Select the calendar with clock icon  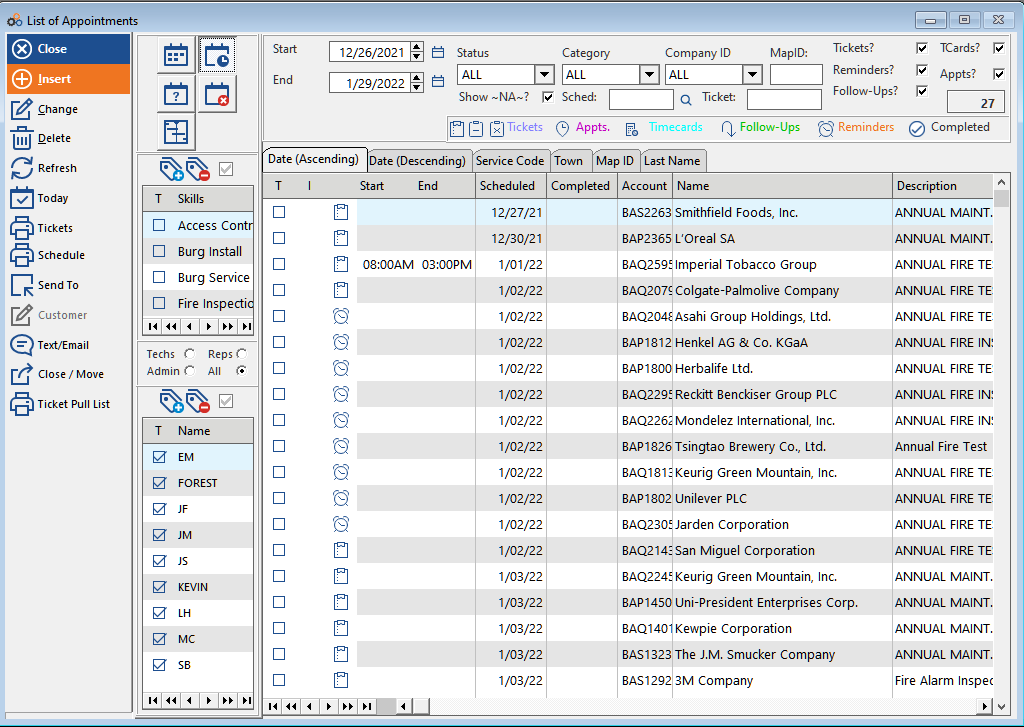coord(216,55)
